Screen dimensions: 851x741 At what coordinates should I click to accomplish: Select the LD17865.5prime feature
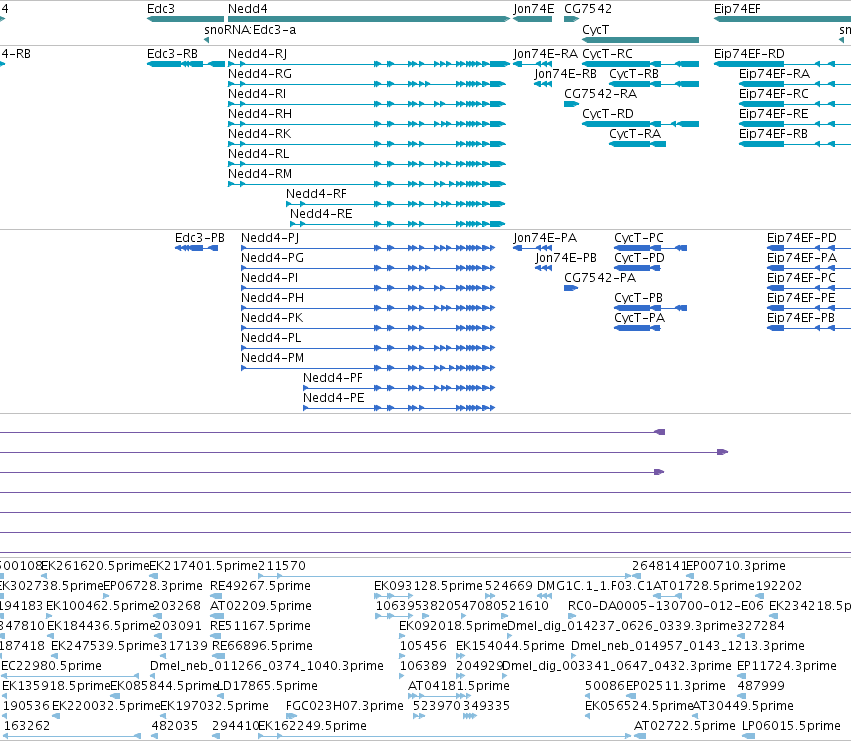click(x=268, y=686)
